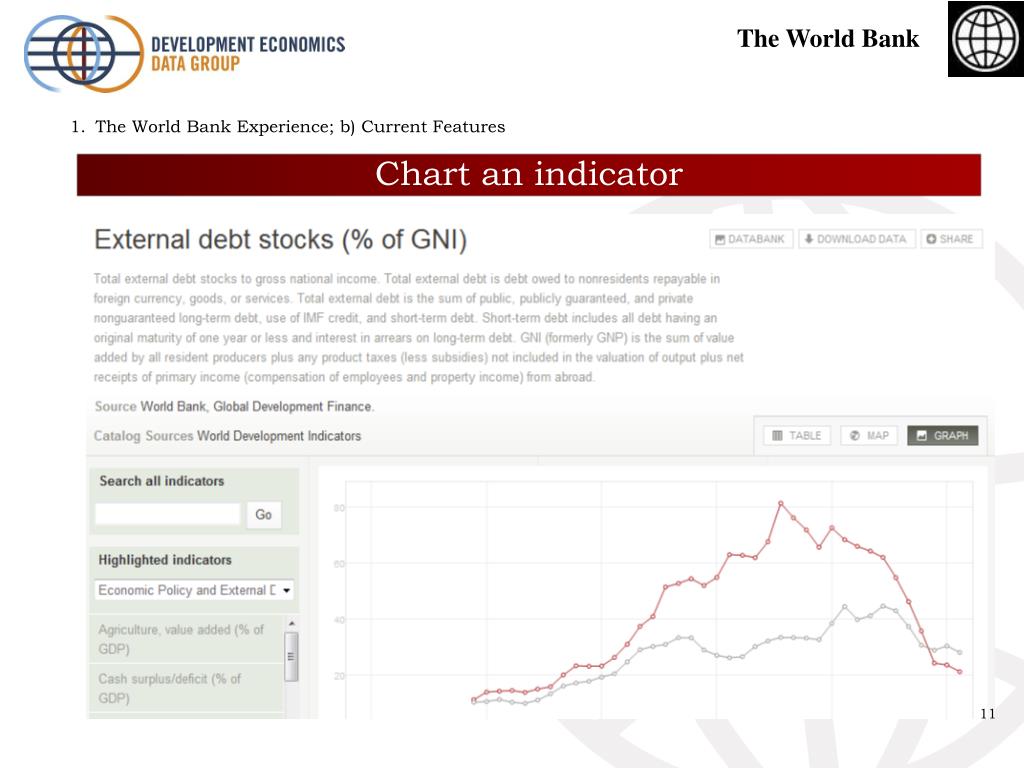Click the indicator list scrollbar thumb
Image resolution: width=1024 pixels, height=768 pixels.
click(x=292, y=656)
